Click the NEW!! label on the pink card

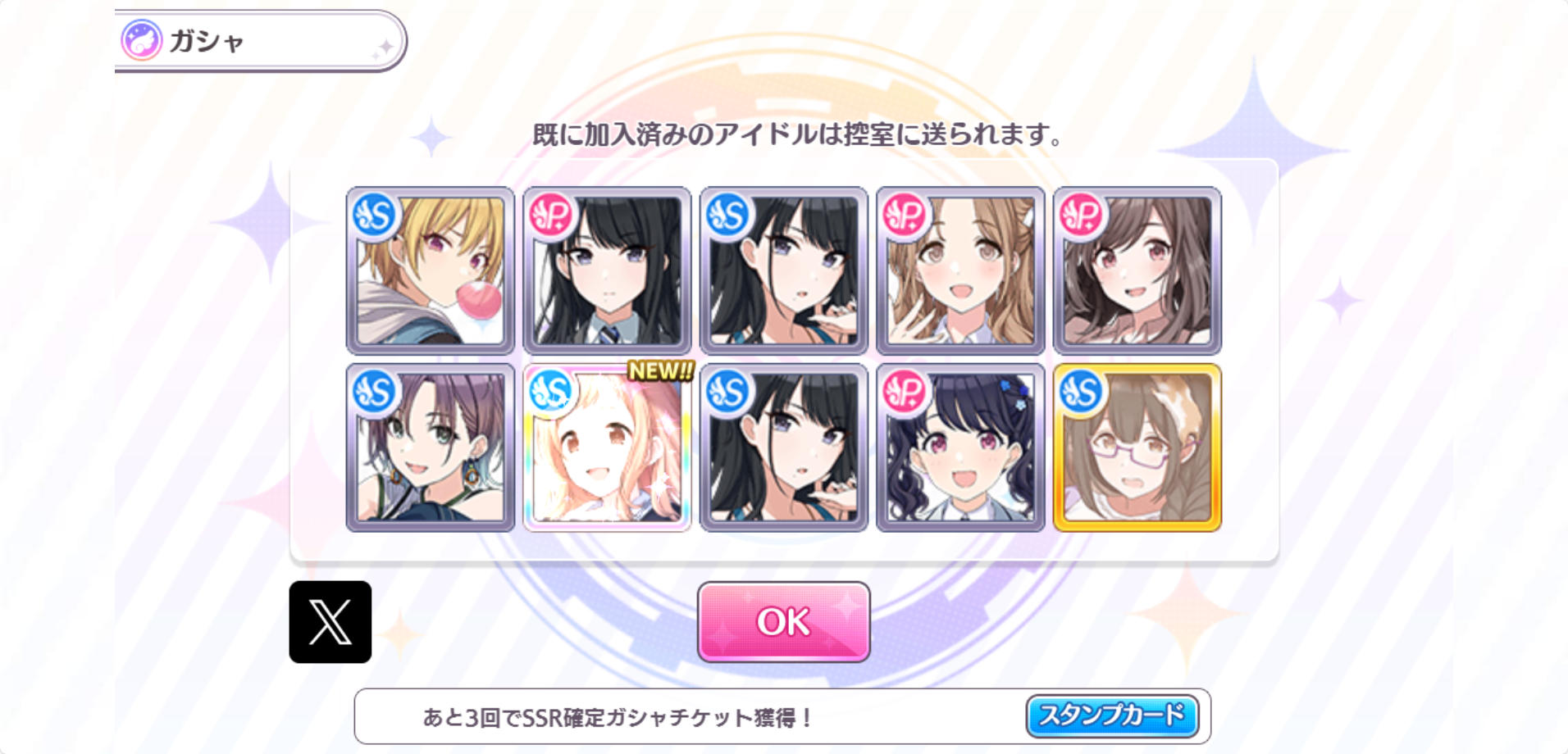click(x=661, y=371)
